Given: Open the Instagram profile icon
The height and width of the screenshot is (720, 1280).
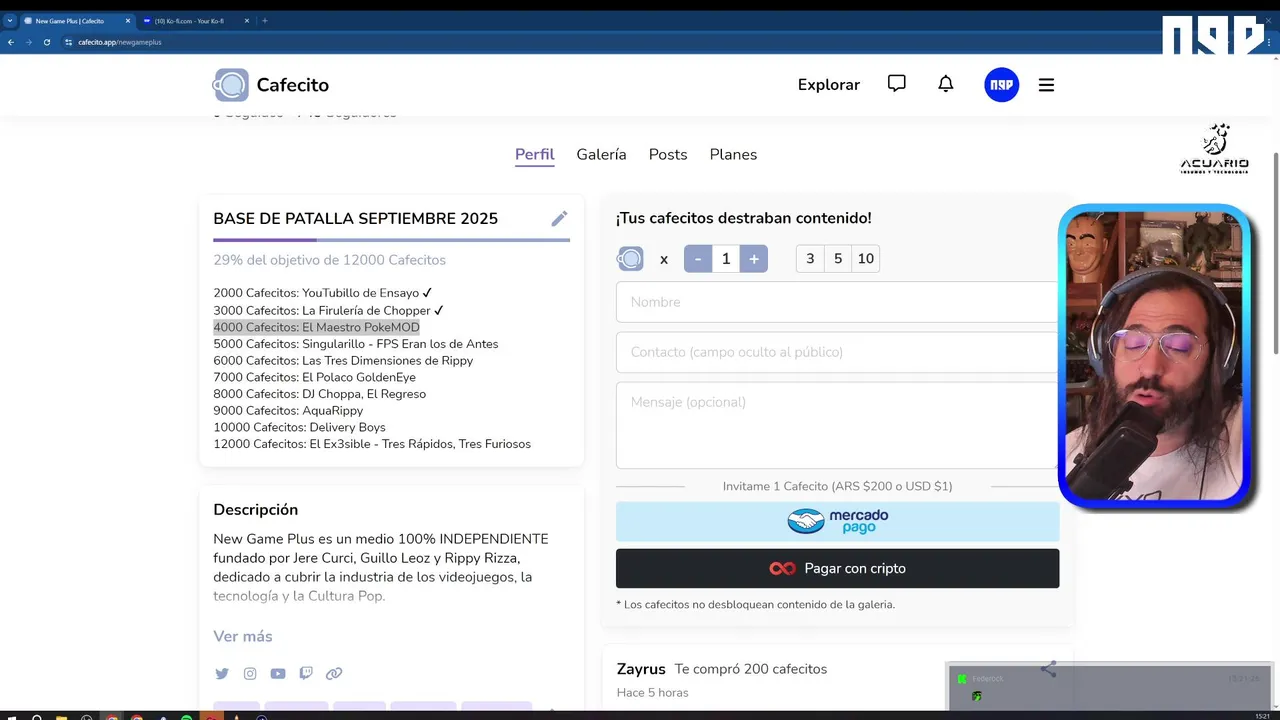Looking at the screenshot, I should click(x=250, y=674).
